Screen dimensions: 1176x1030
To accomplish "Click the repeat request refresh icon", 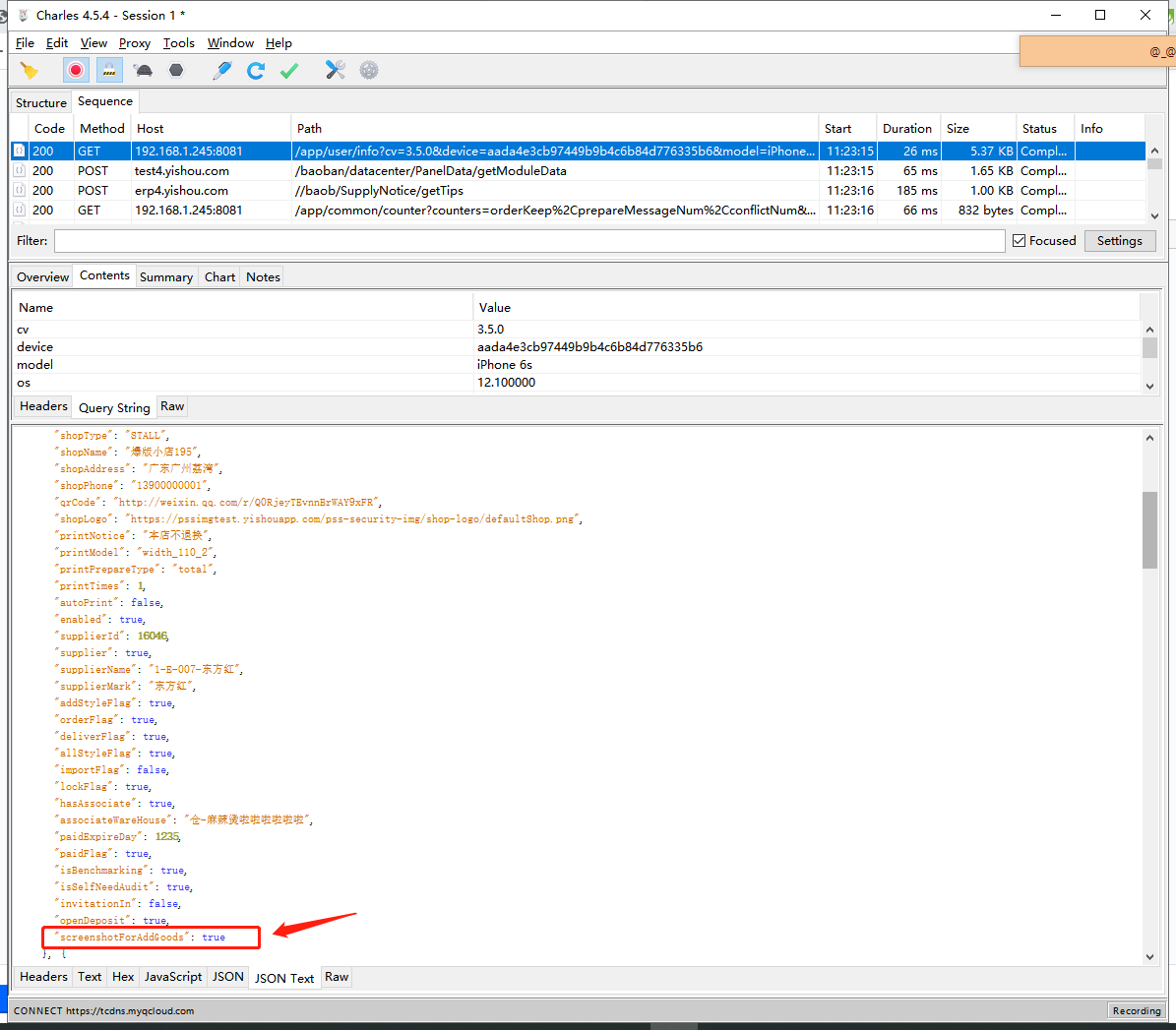I will [x=256, y=71].
